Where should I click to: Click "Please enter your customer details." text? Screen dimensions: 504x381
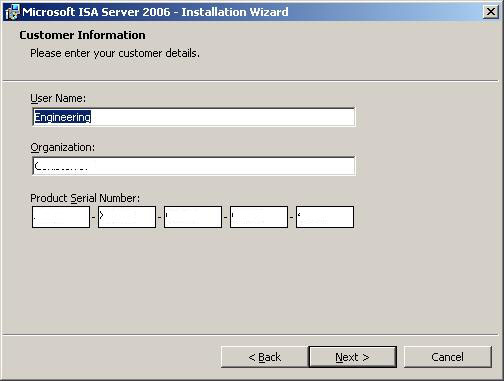tap(115, 53)
